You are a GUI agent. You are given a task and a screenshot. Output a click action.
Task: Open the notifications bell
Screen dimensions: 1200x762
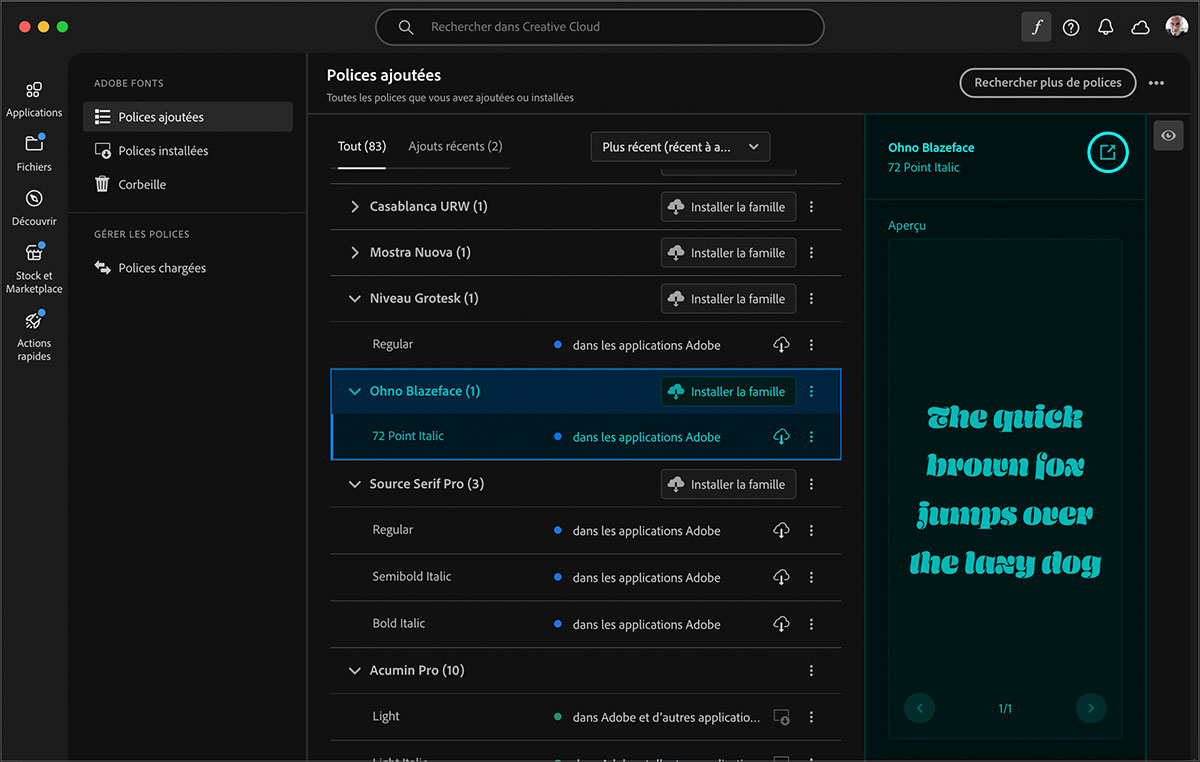(x=1105, y=27)
